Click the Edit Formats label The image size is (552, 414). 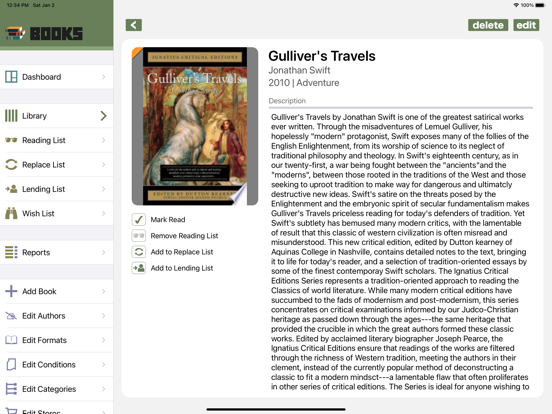(44, 340)
